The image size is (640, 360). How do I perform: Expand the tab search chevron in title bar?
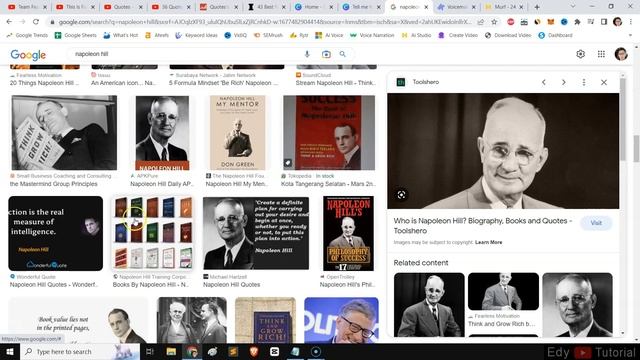[x=573, y=7]
